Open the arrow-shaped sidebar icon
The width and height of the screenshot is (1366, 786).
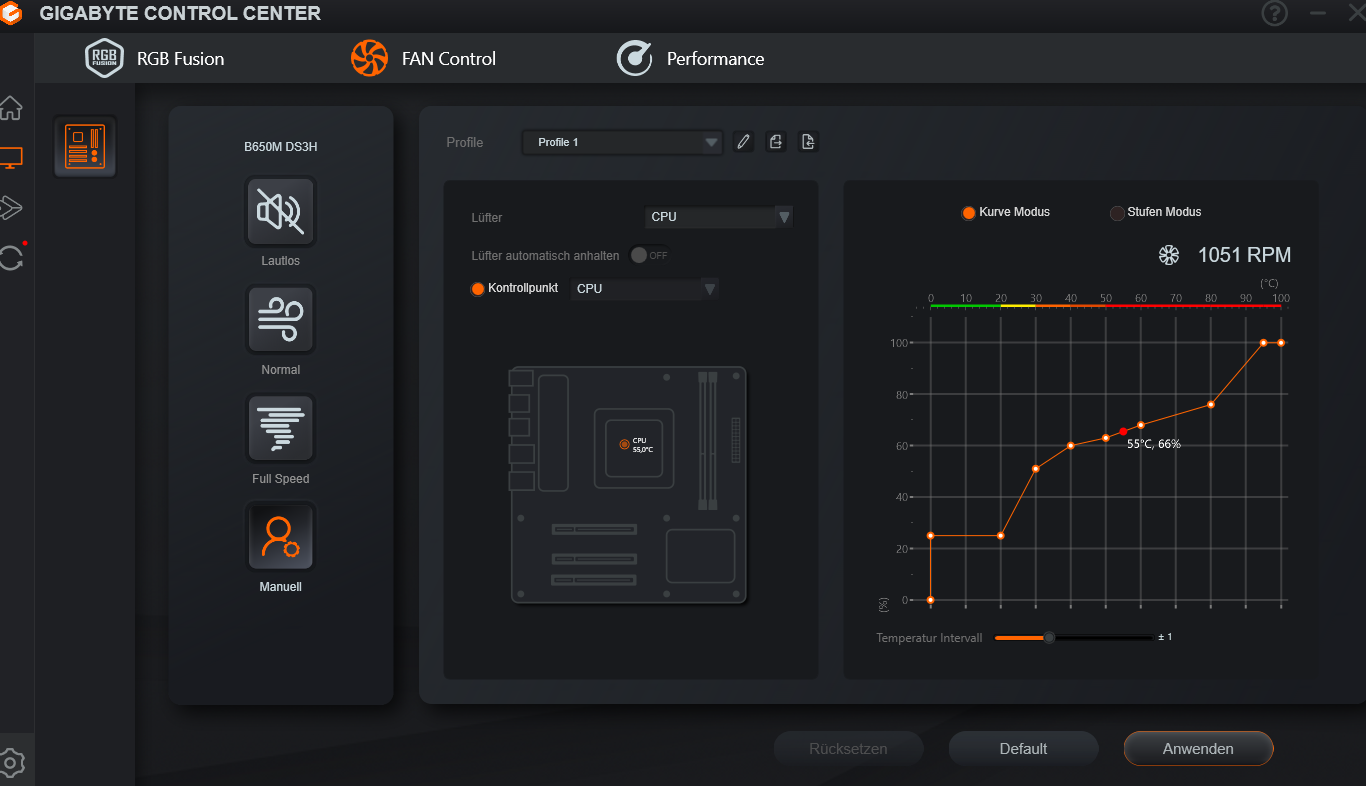pos(11,207)
